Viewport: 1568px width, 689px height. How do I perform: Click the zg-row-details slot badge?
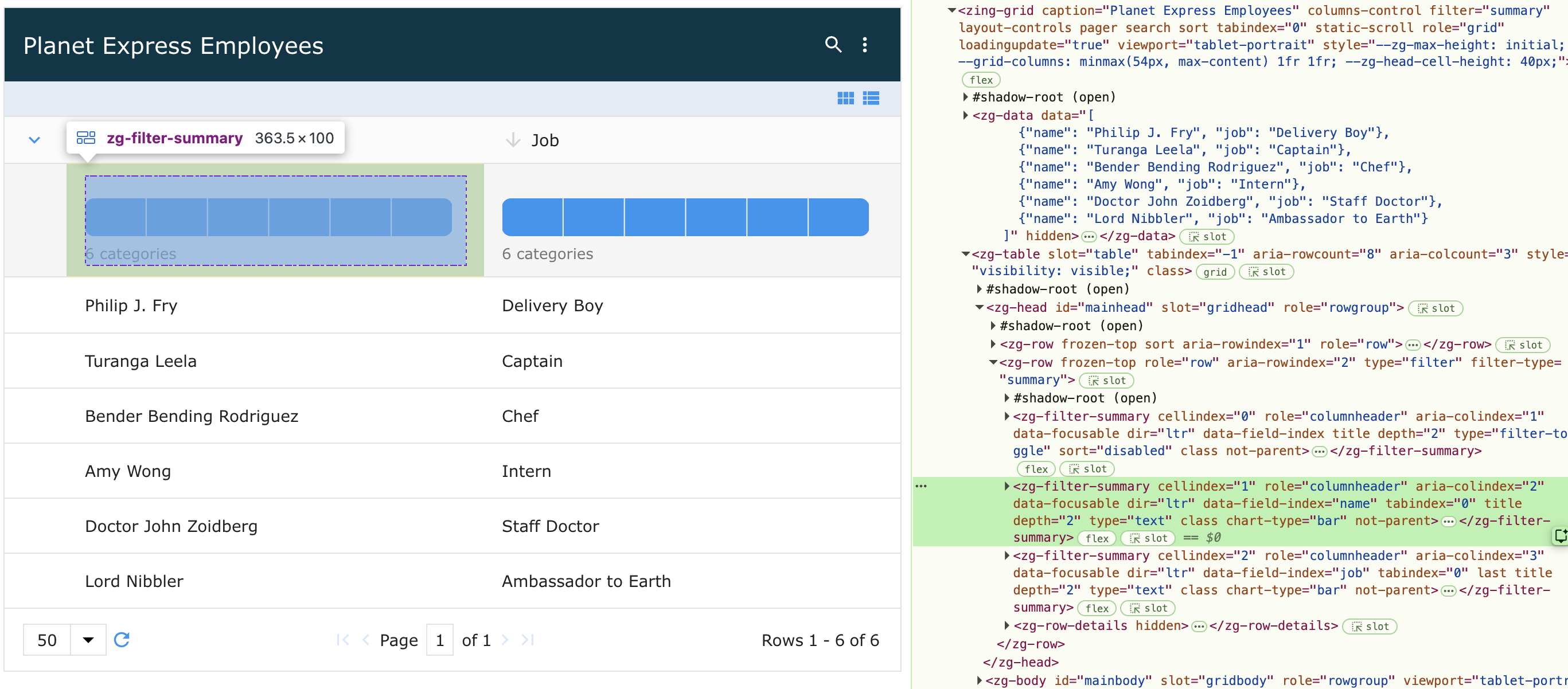[1370, 627]
